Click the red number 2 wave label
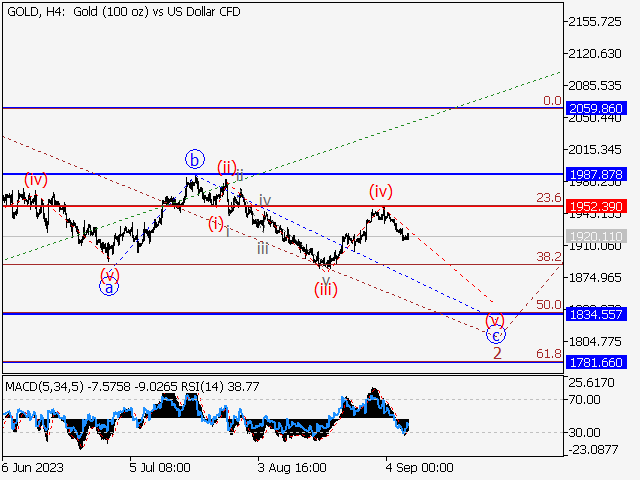This screenshot has height=480, width=640. coord(496,353)
